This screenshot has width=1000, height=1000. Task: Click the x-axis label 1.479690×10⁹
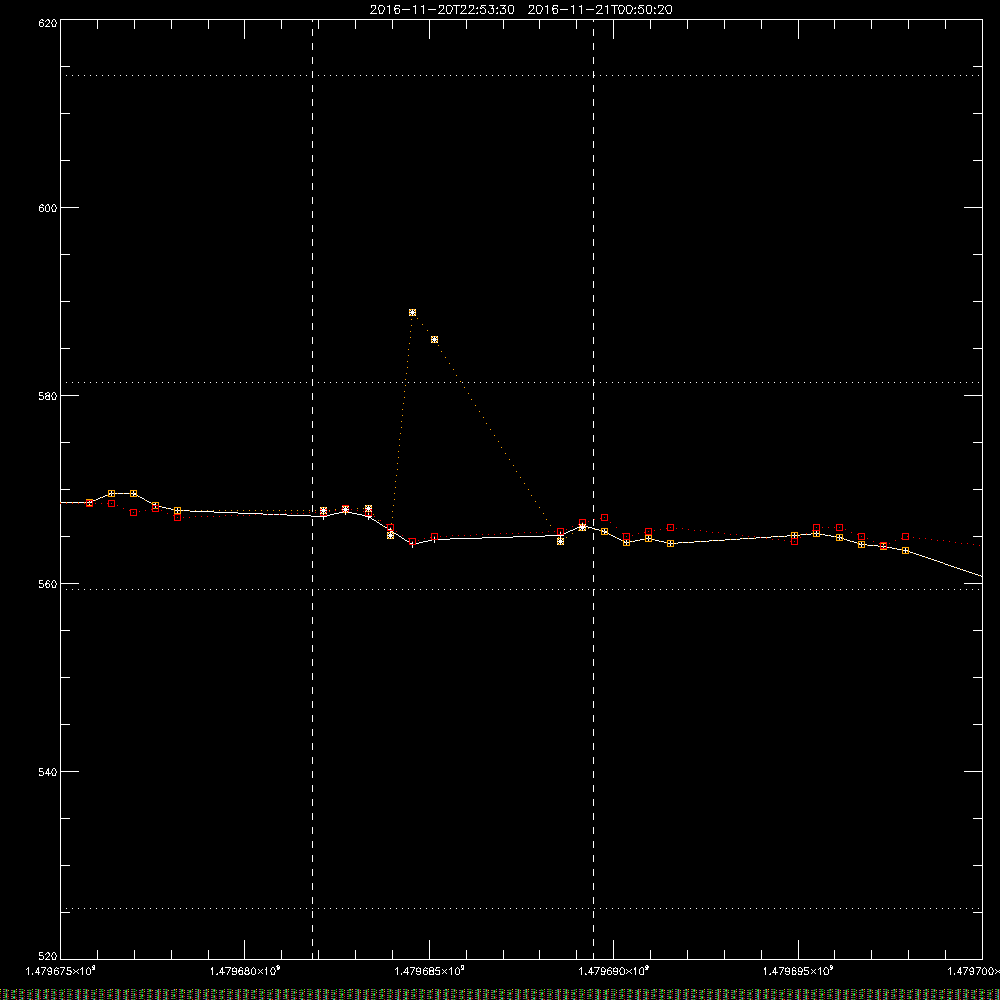tap(614, 971)
